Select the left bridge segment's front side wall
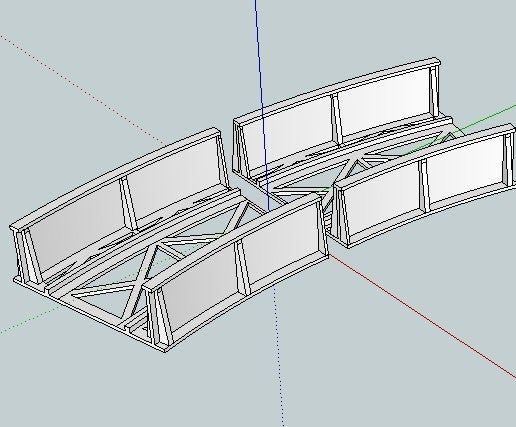Screen dimensions: 516x427 point(236,273)
